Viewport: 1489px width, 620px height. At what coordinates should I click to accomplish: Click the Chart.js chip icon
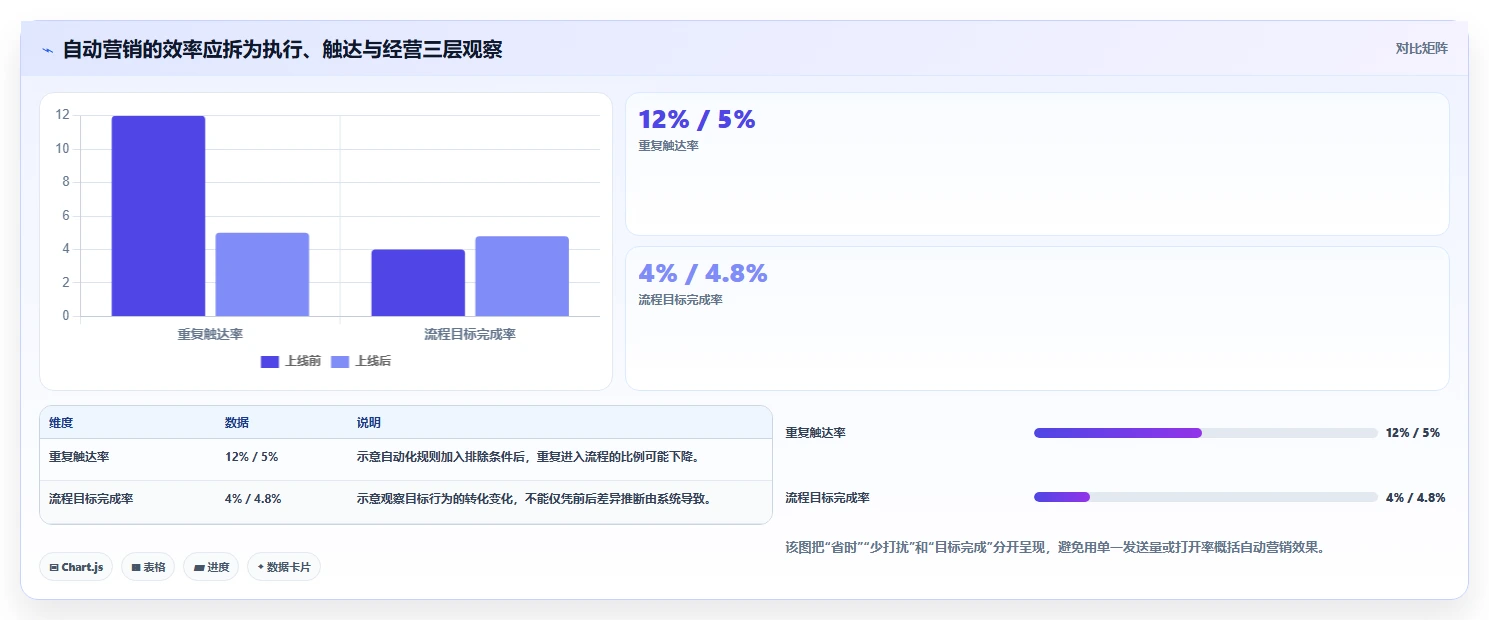click(x=54, y=567)
